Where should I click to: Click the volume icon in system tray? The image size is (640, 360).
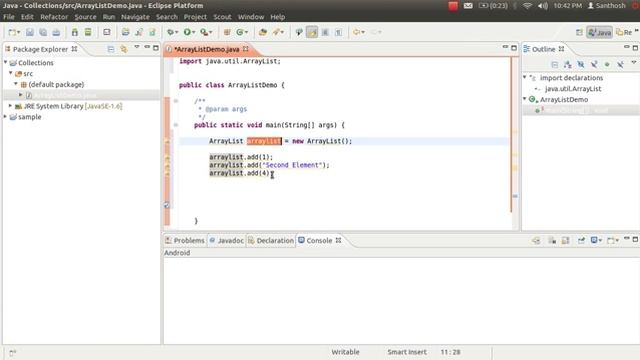coord(542,6)
